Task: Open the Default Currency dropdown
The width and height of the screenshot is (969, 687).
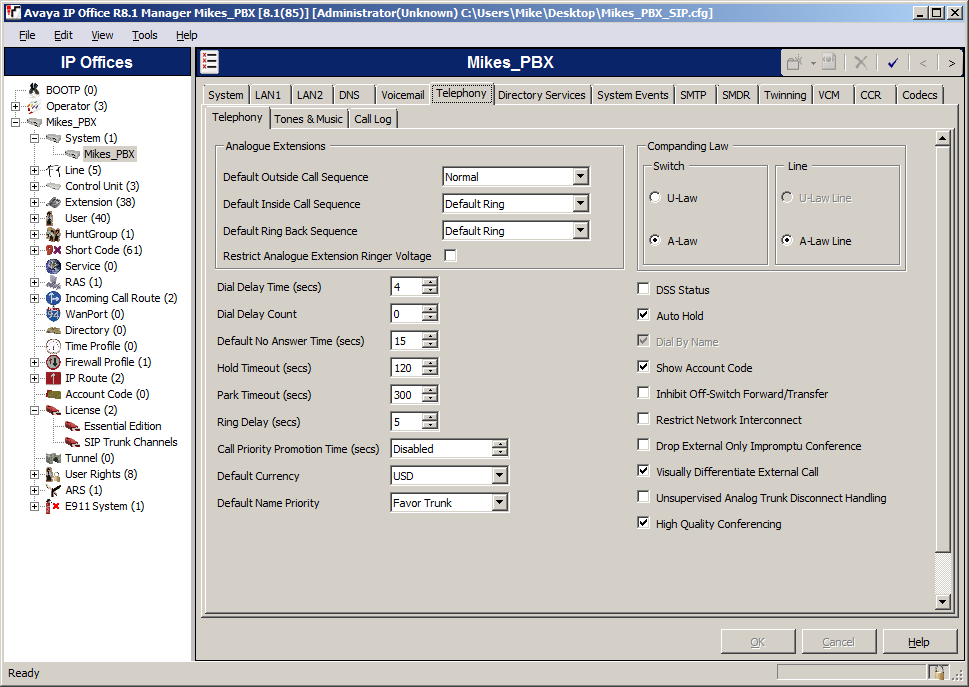Action: click(x=499, y=475)
